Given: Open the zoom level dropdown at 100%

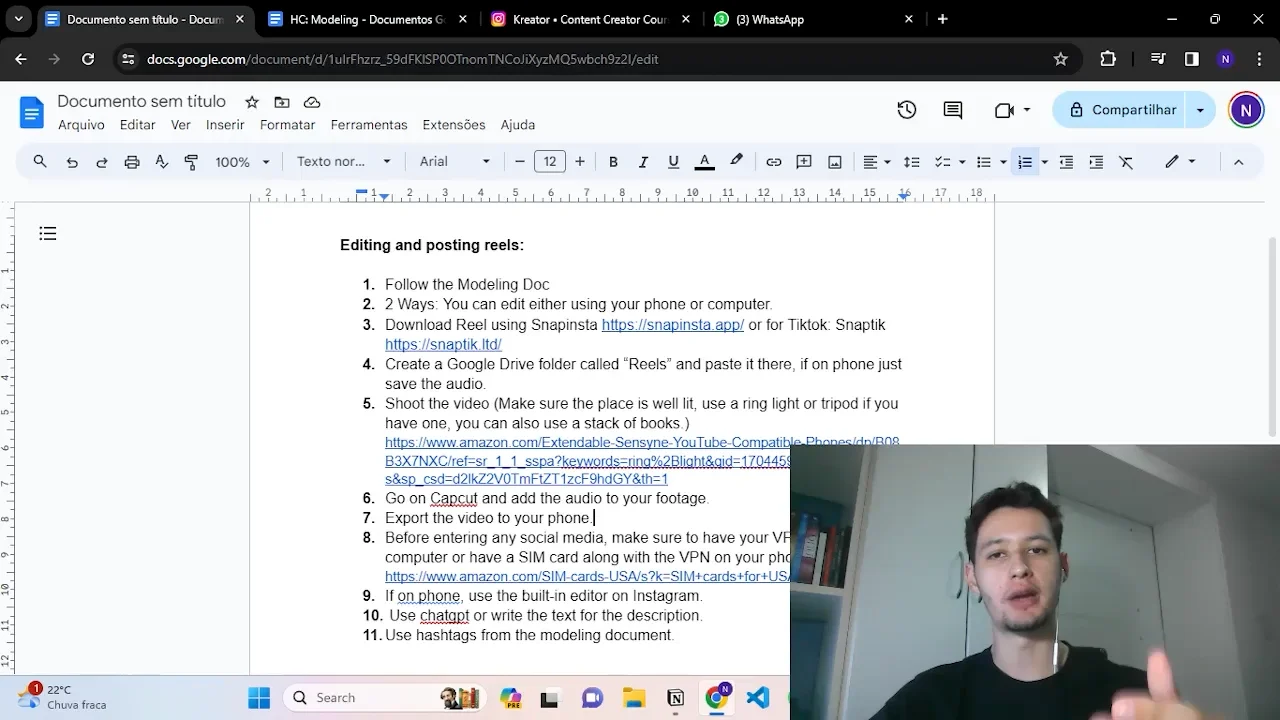Looking at the screenshot, I should click(243, 162).
